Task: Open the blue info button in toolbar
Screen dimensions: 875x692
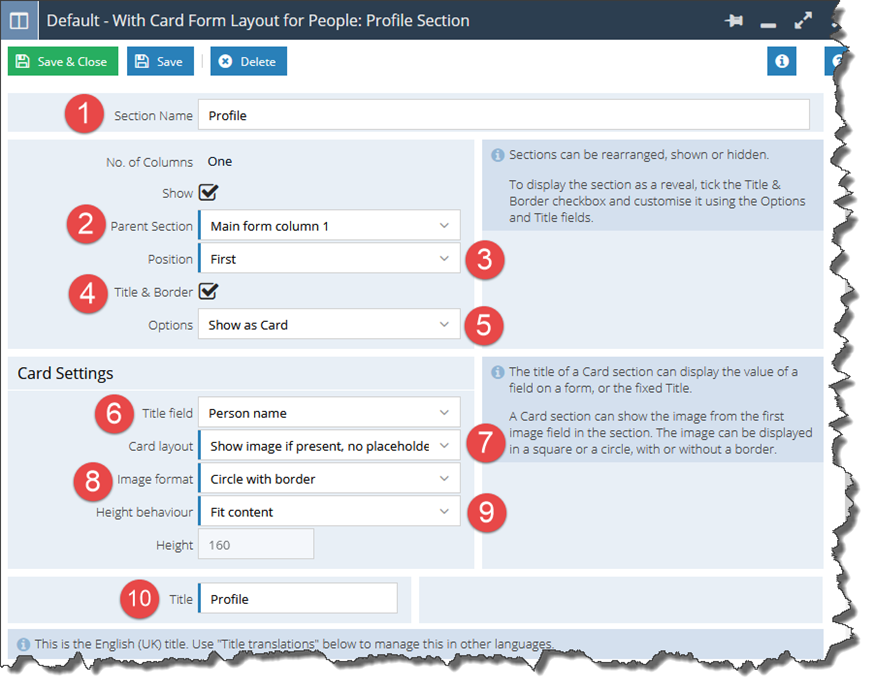Action: (782, 61)
